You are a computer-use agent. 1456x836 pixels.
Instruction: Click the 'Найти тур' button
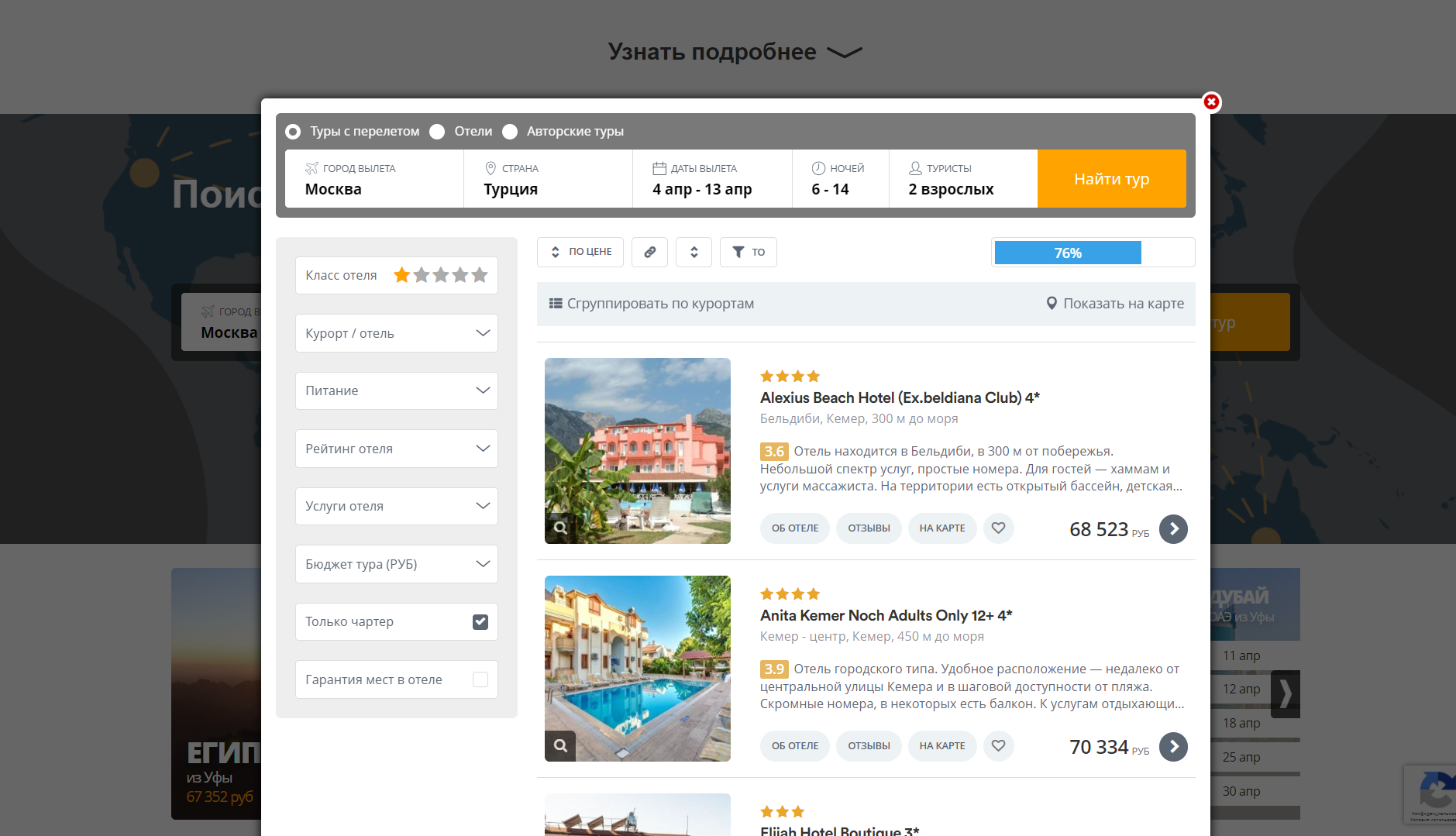(x=1112, y=179)
